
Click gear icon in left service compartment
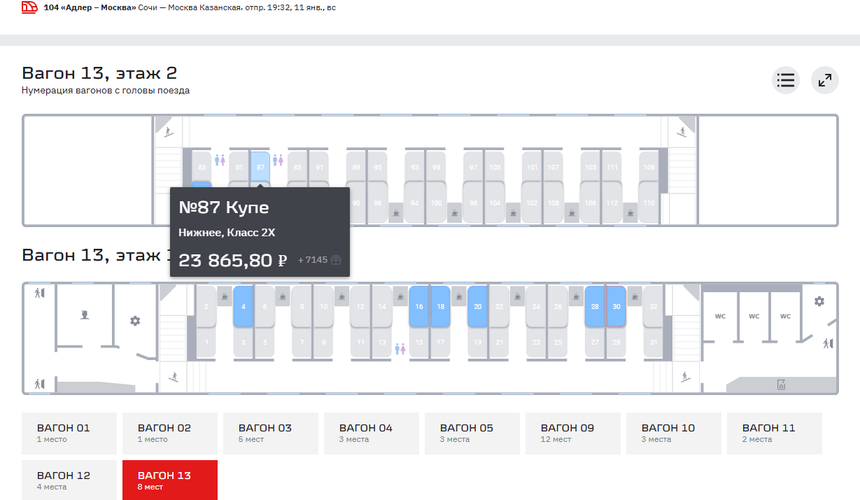click(135, 321)
